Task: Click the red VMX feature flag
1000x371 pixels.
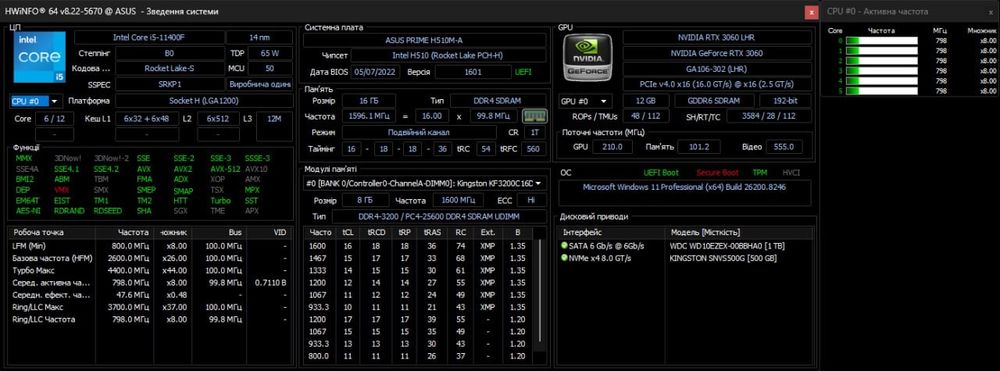Action: coord(61,190)
